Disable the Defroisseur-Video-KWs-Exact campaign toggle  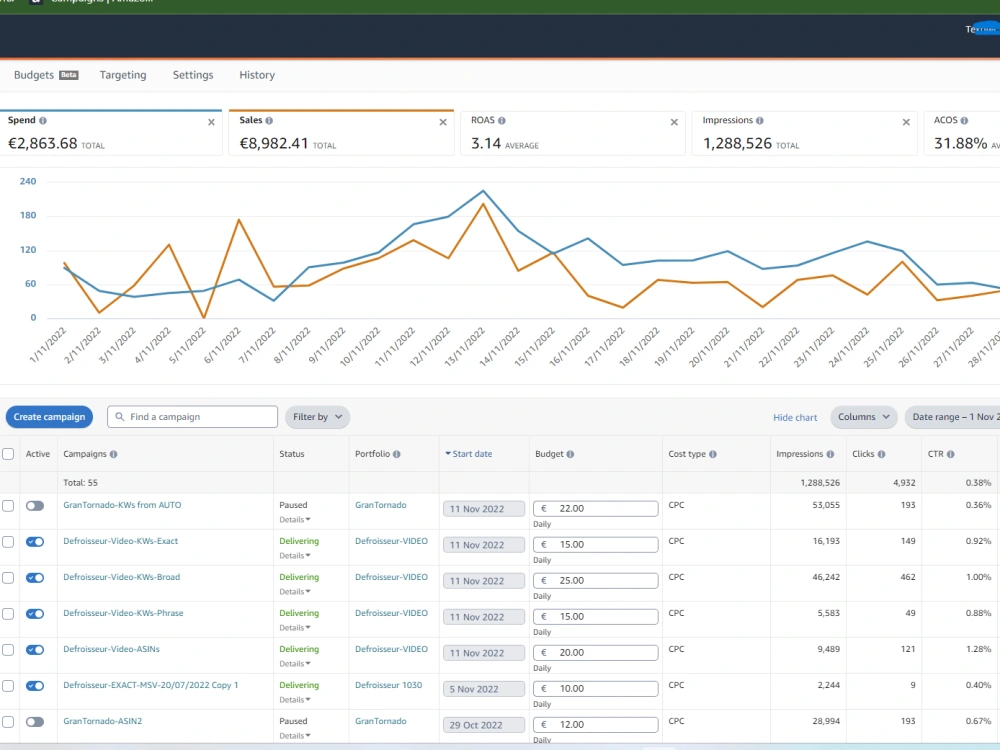[x=35, y=541]
